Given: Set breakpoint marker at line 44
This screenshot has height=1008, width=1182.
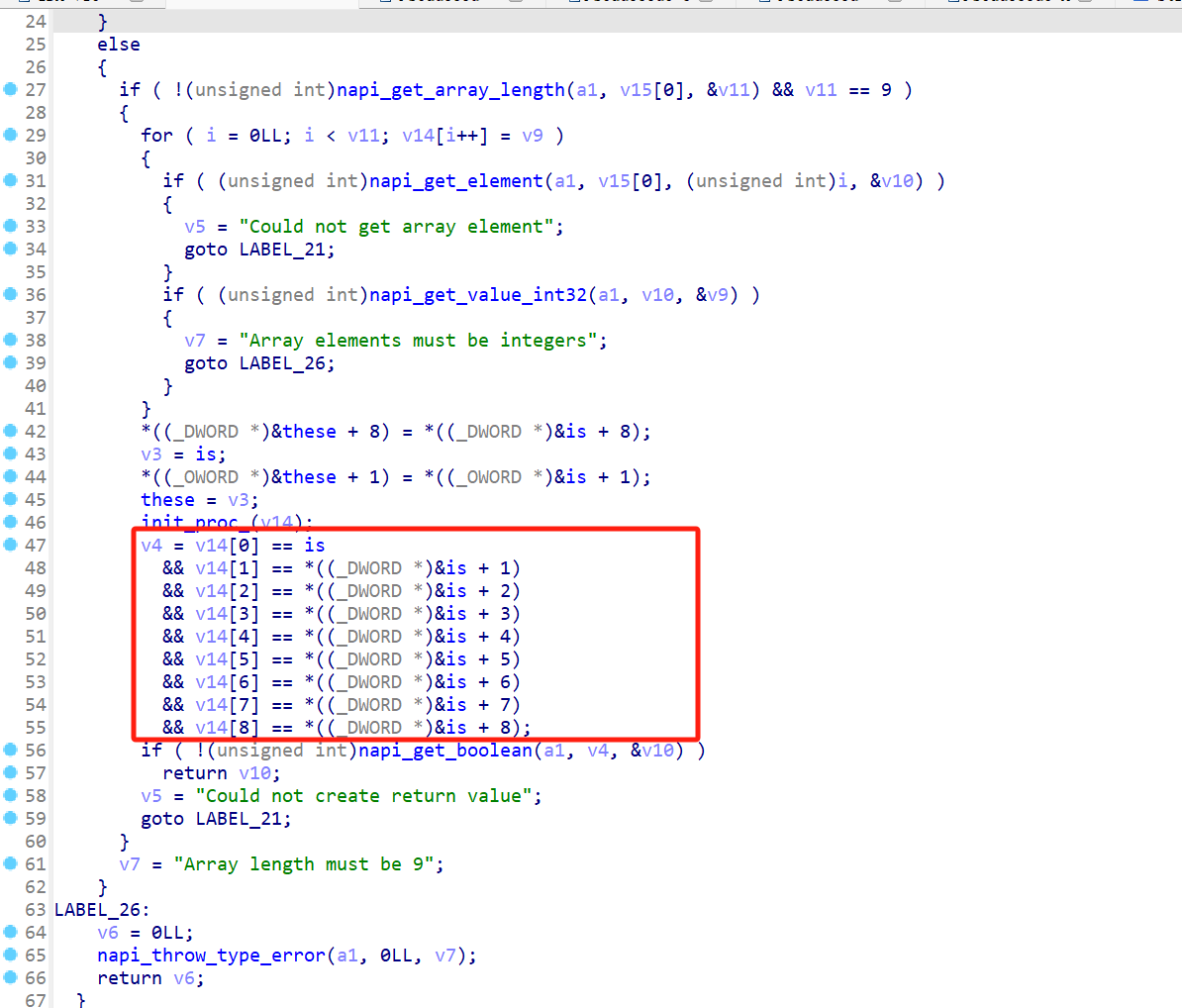Looking at the screenshot, I should coord(11,475).
